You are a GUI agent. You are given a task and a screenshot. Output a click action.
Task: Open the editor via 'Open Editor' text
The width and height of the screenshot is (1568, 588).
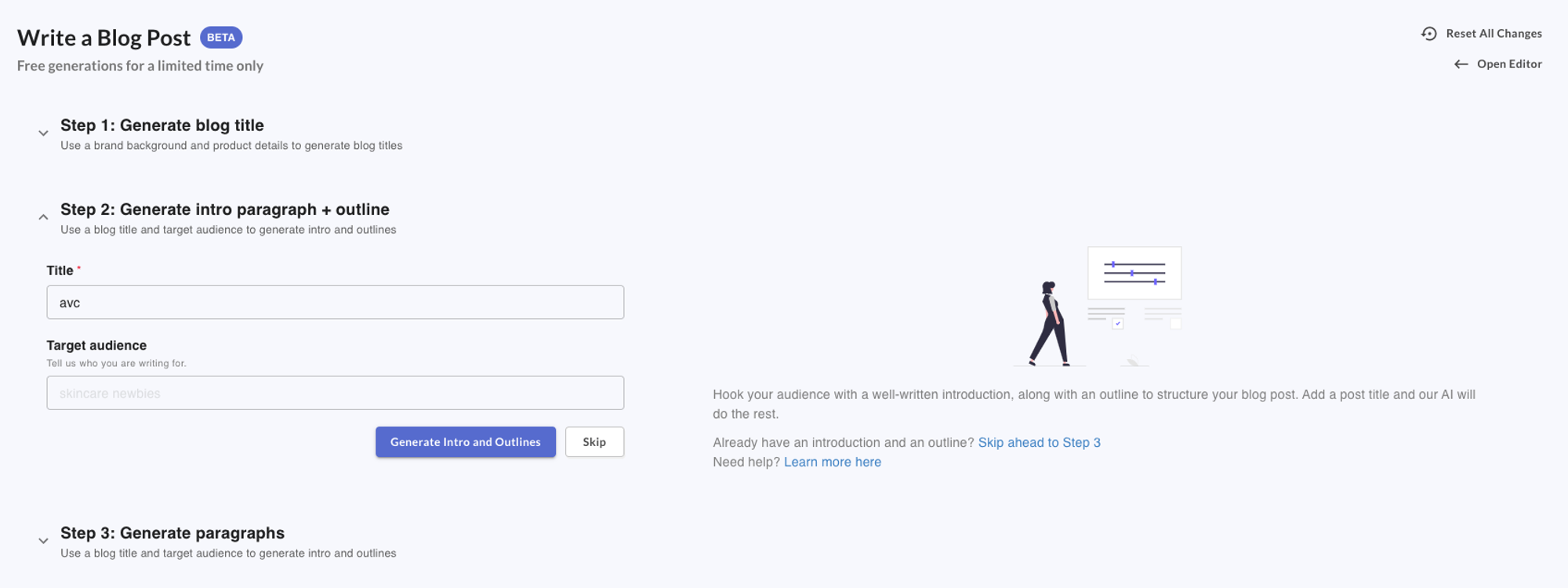[1509, 64]
